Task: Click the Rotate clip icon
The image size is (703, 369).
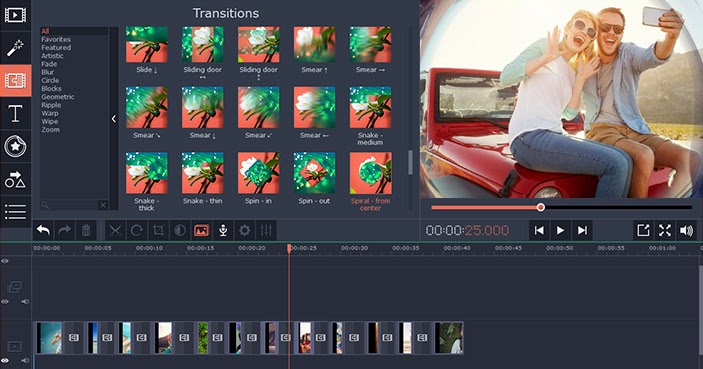Action: point(137,230)
